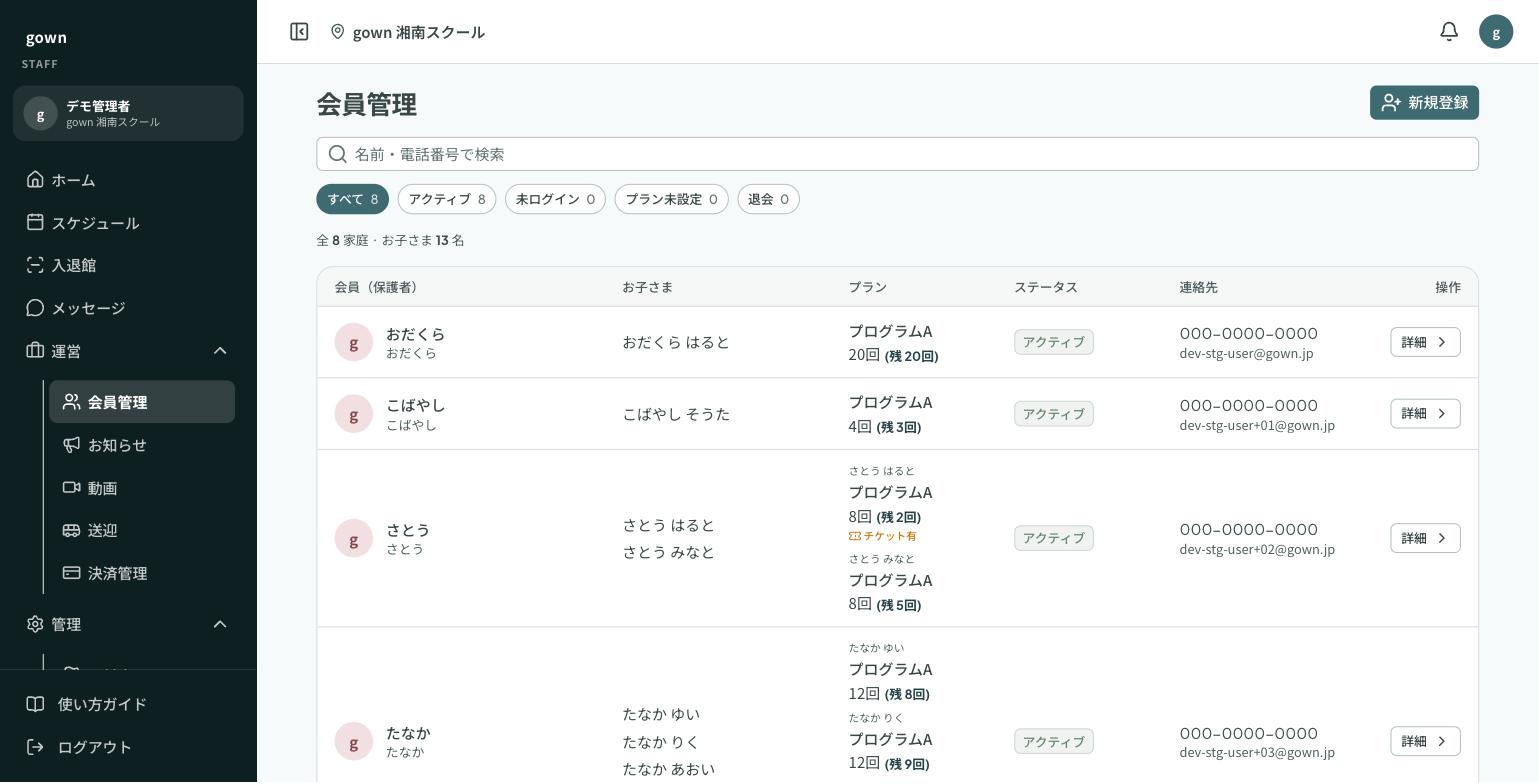Viewport: 1539px width, 784px height.
Task: Open details for さとう
Action: tap(1425, 538)
